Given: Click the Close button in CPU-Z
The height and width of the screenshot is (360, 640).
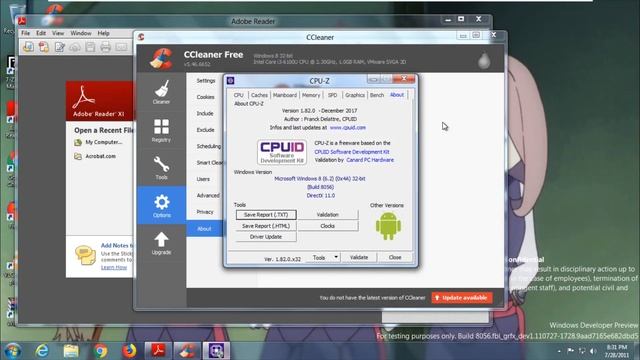Looking at the screenshot, I should pos(395,257).
